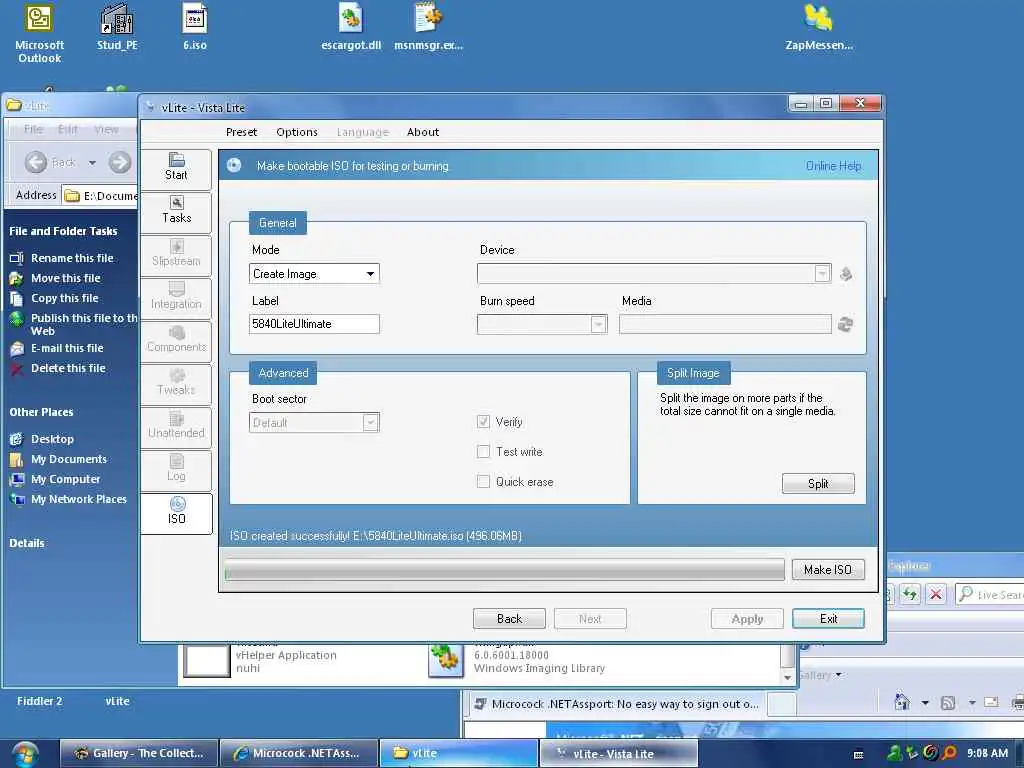Go to My Computer under Other Places
Image resolution: width=1024 pixels, height=768 pixels.
(x=65, y=479)
